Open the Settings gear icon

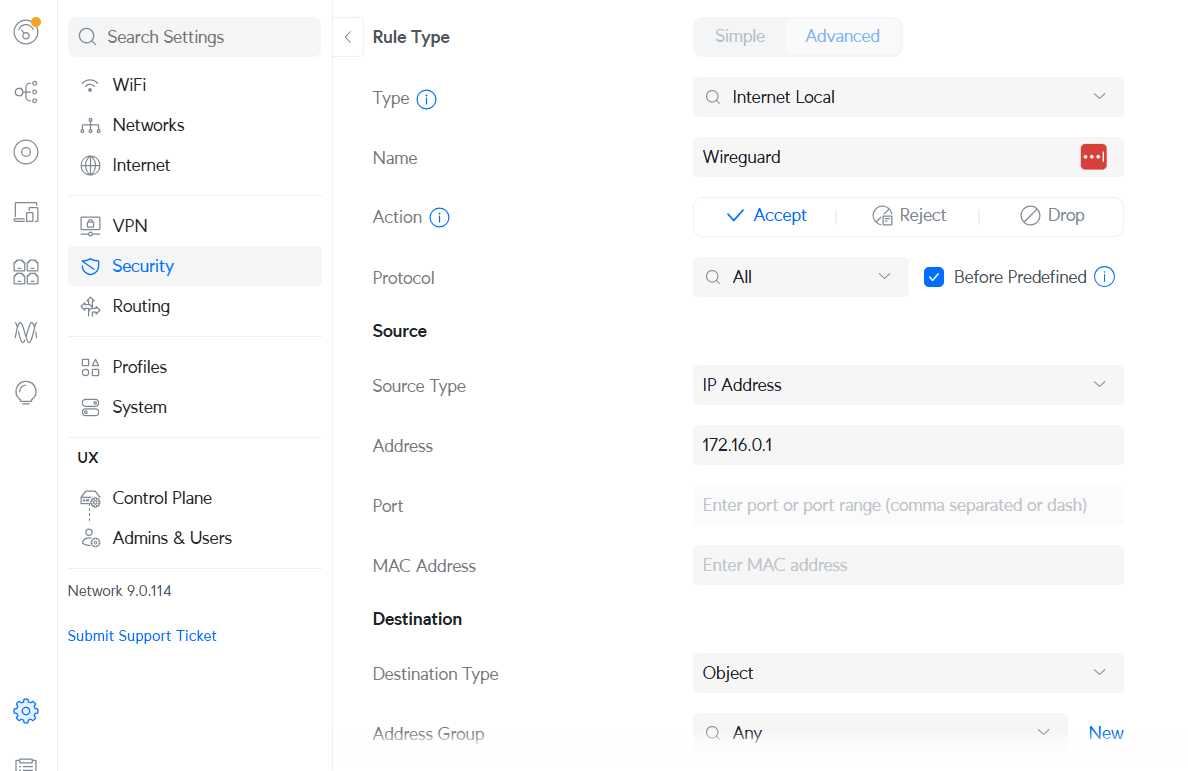tap(26, 710)
